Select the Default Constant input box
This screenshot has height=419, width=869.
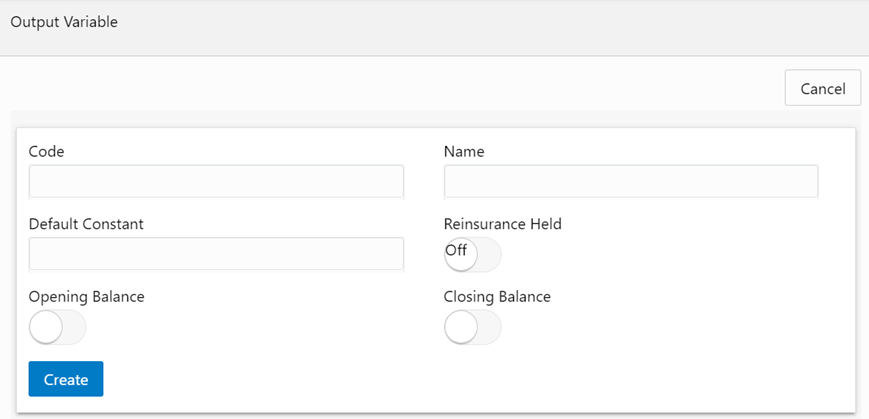click(216, 255)
